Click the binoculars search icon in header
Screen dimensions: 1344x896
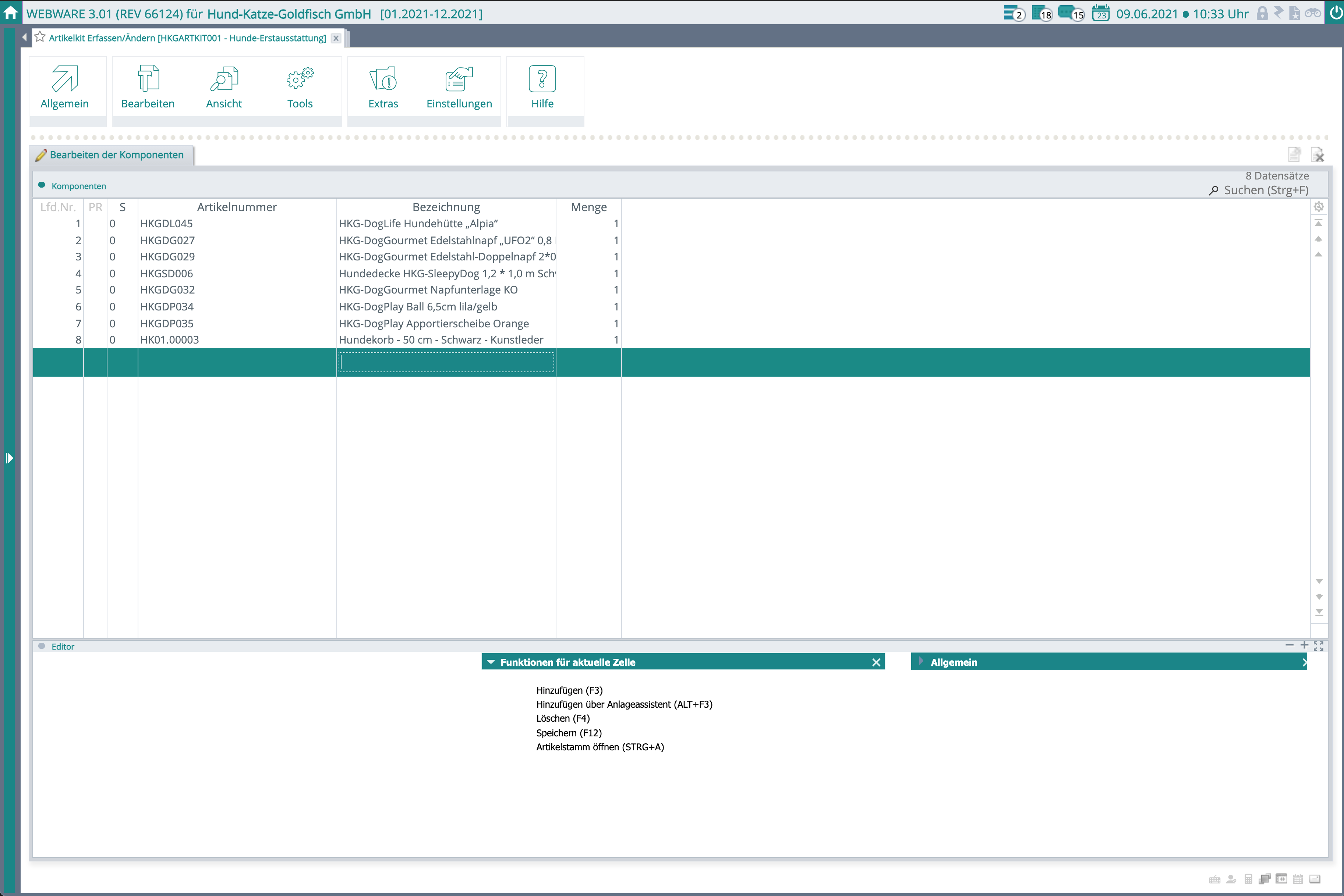point(1313,13)
